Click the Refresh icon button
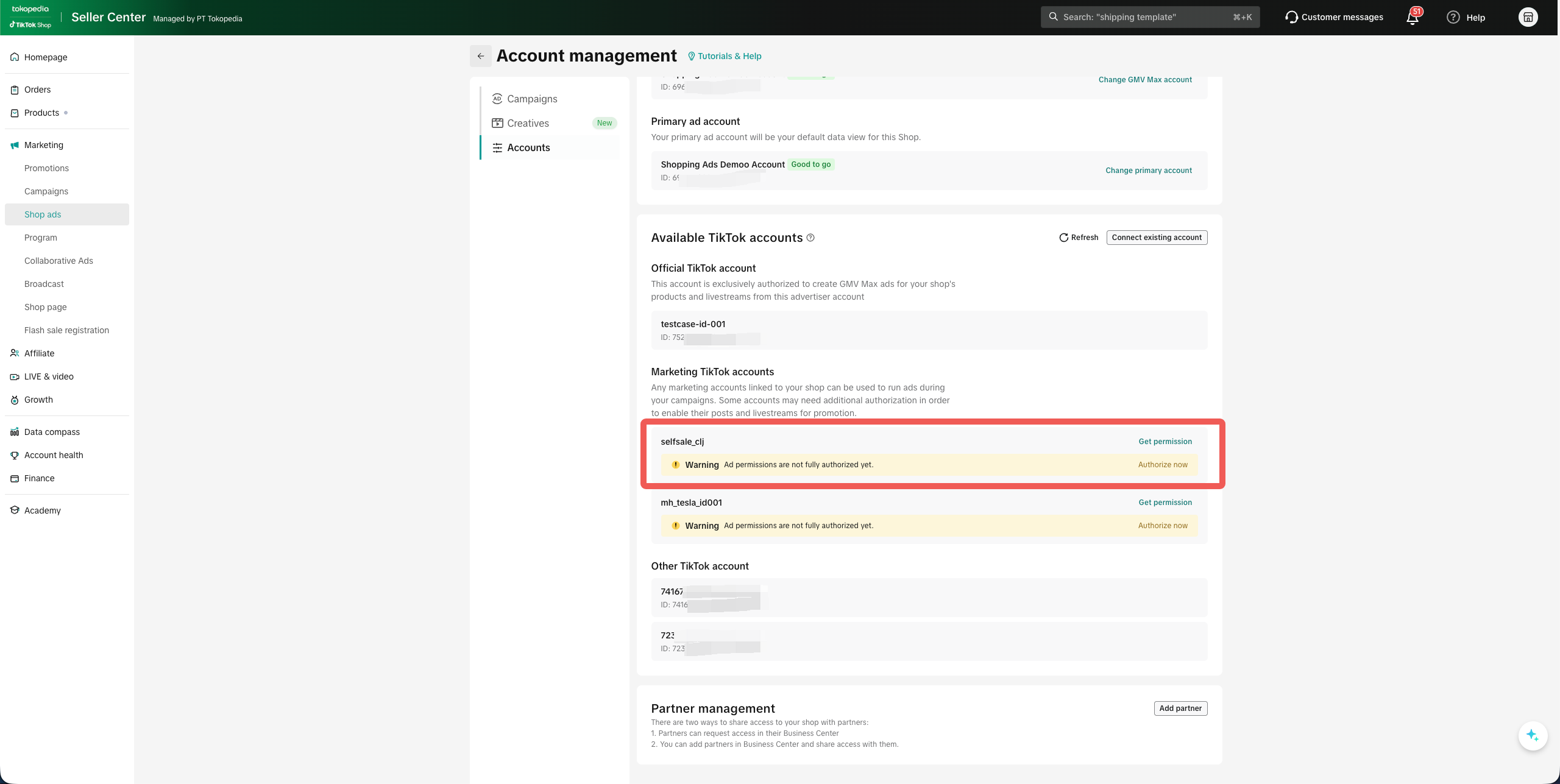This screenshot has height=784, width=1560. pyautogui.click(x=1063, y=238)
